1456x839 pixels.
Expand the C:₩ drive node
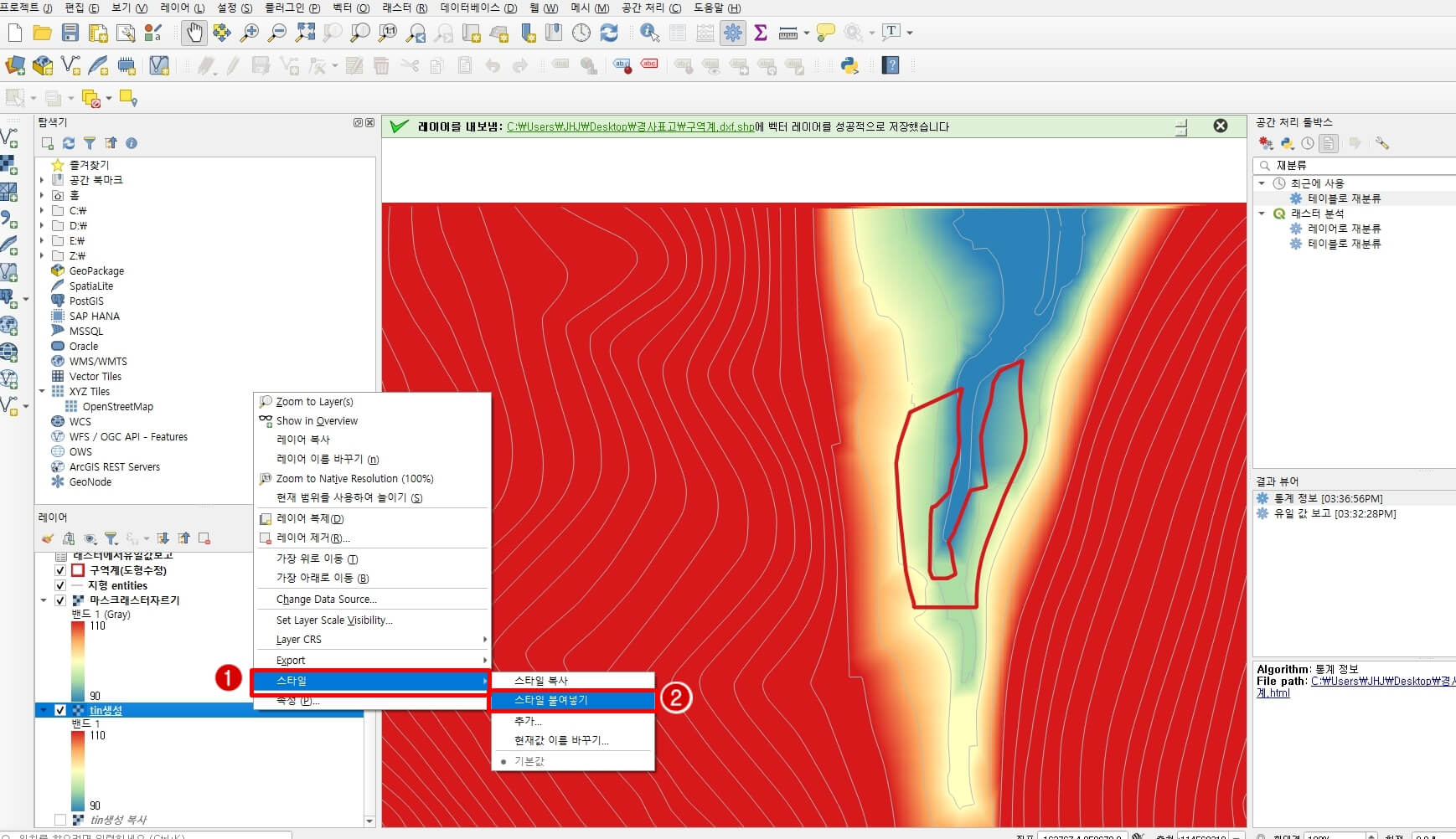click(x=42, y=210)
